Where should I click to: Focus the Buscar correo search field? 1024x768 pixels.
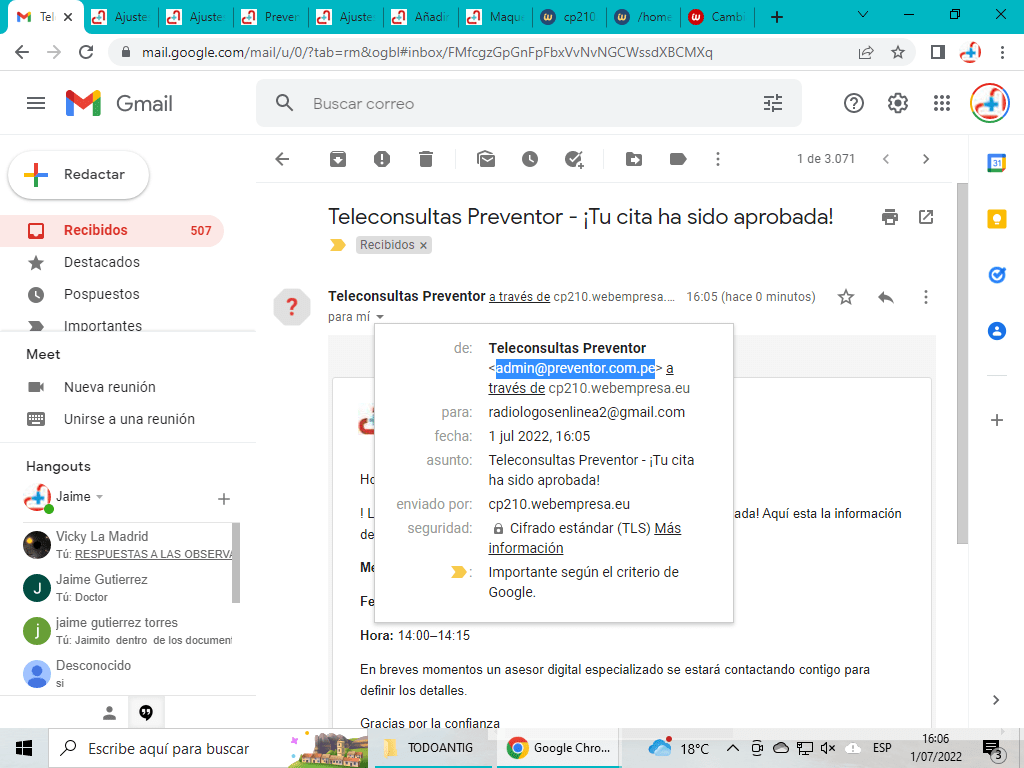coord(529,103)
